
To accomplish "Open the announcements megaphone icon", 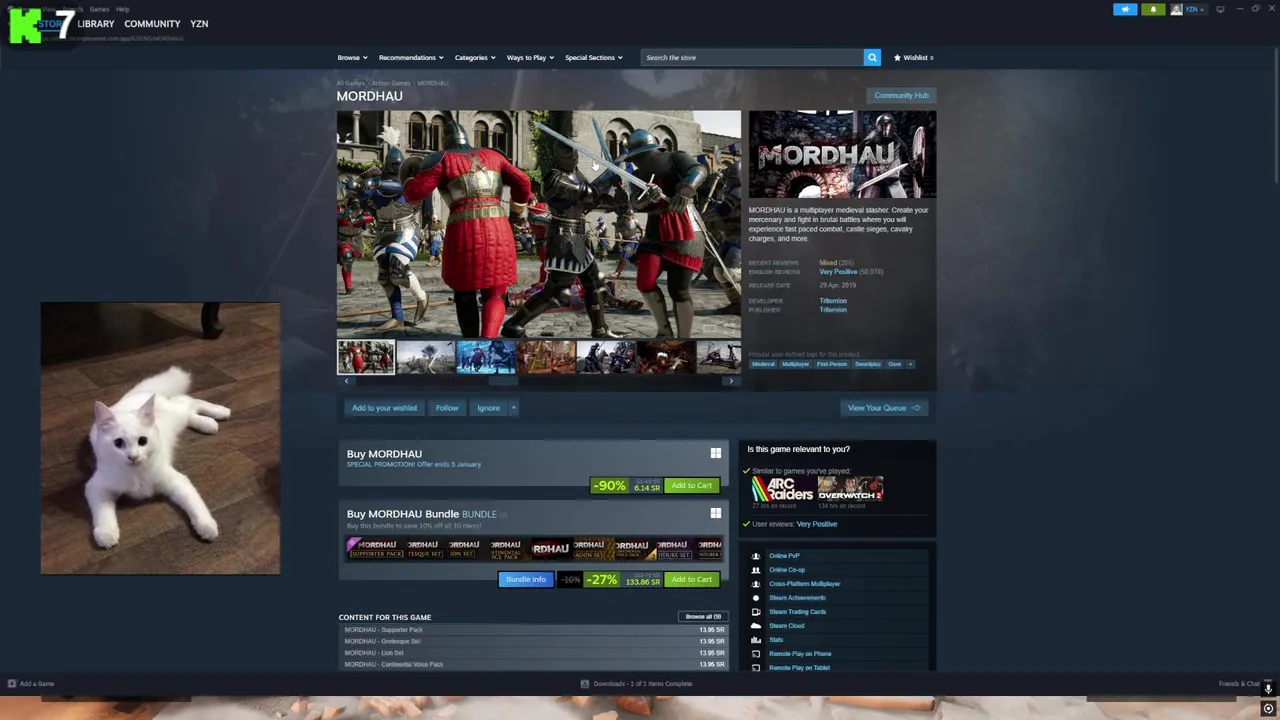I will tap(1125, 10).
